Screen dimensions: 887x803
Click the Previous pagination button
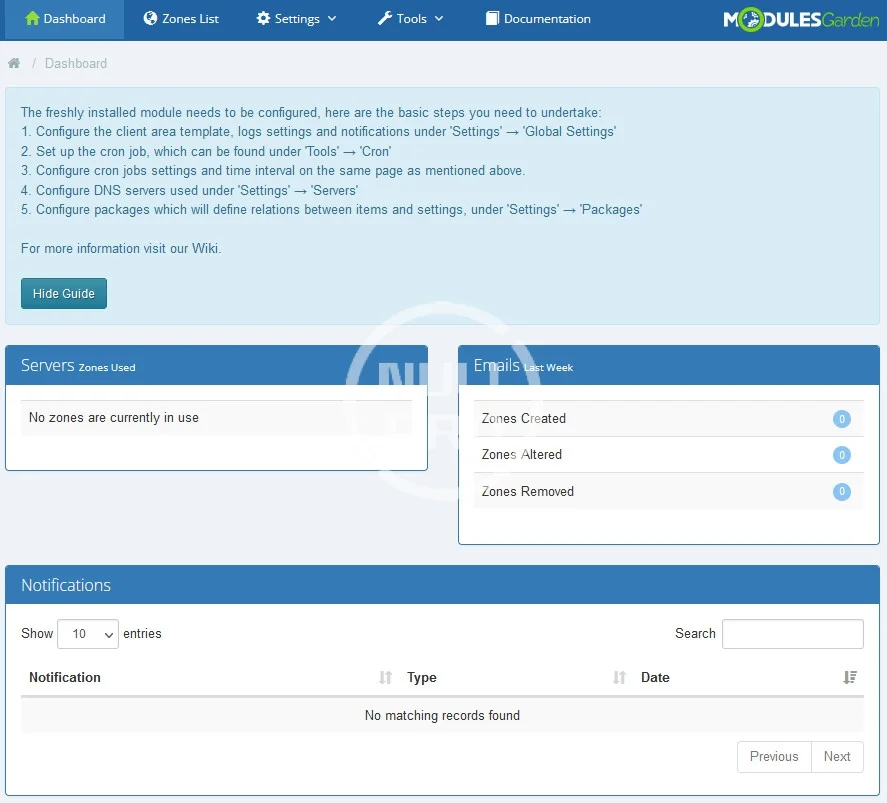[x=774, y=757]
